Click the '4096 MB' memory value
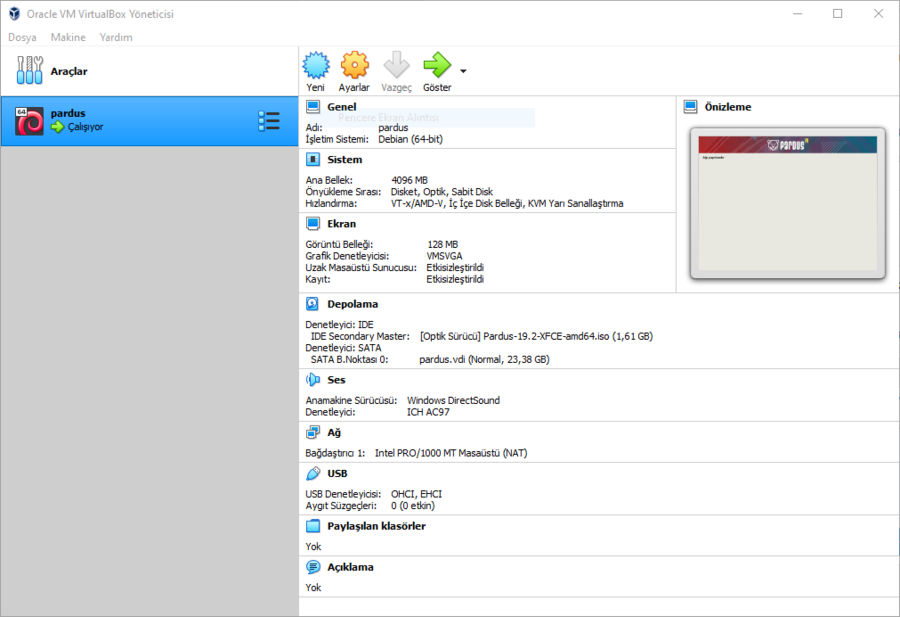 [409, 180]
